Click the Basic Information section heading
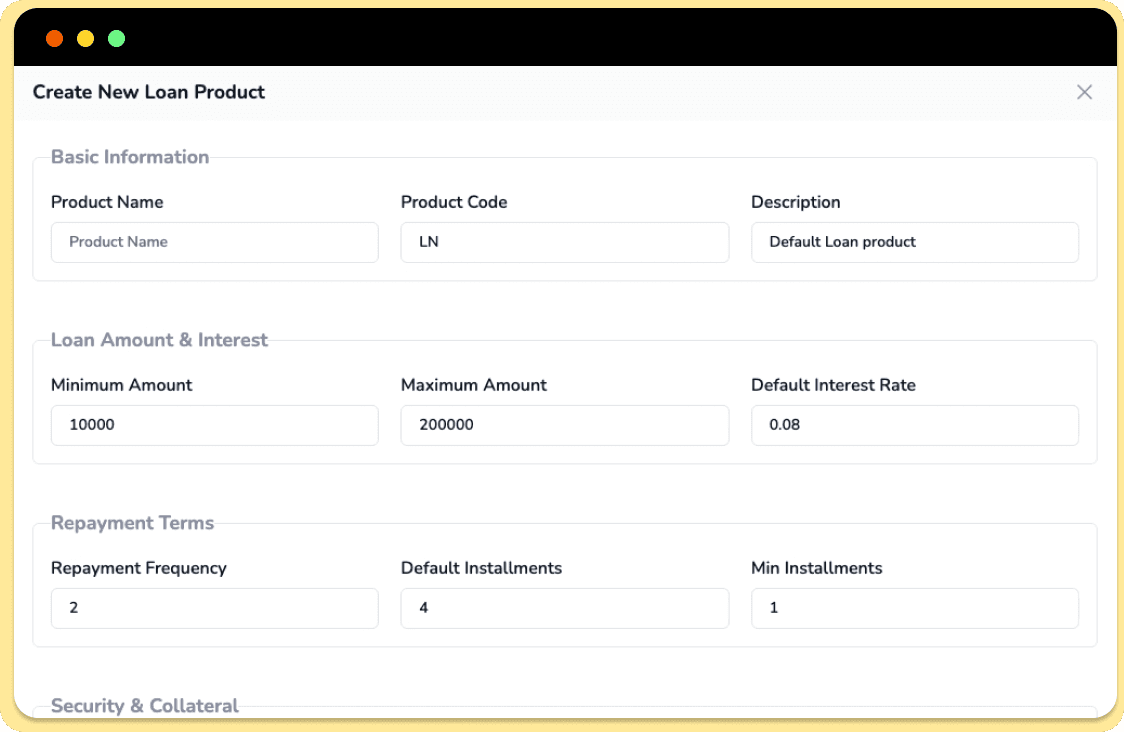This screenshot has height=732, width=1124. point(130,157)
